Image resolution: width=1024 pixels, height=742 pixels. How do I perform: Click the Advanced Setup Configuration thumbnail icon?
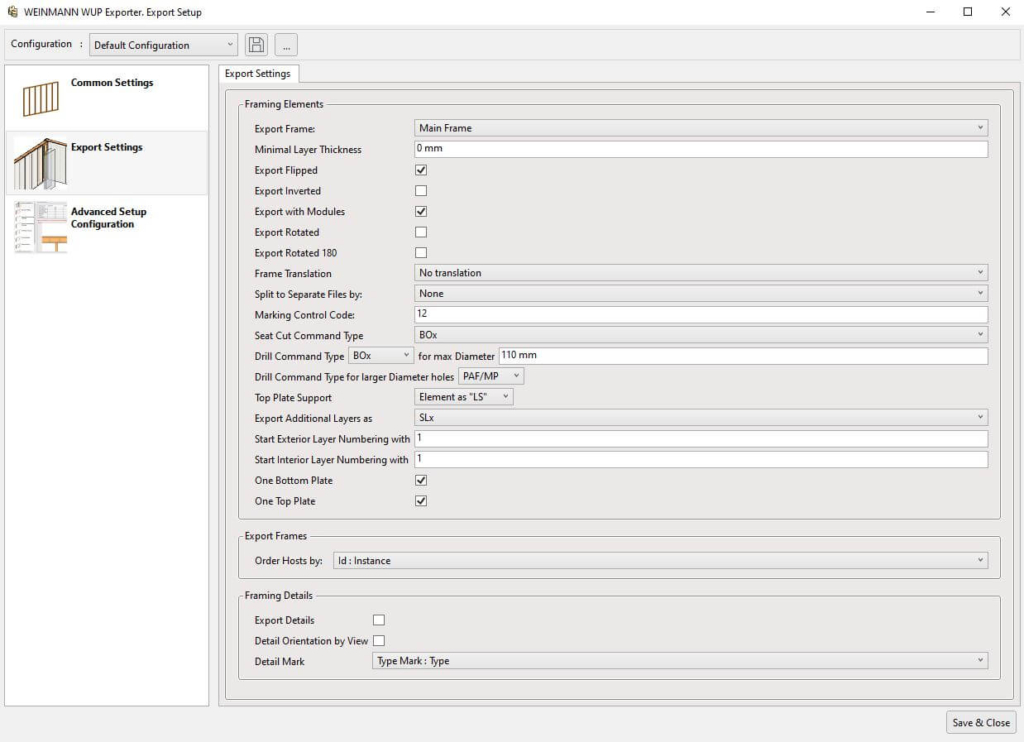point(40,227)
